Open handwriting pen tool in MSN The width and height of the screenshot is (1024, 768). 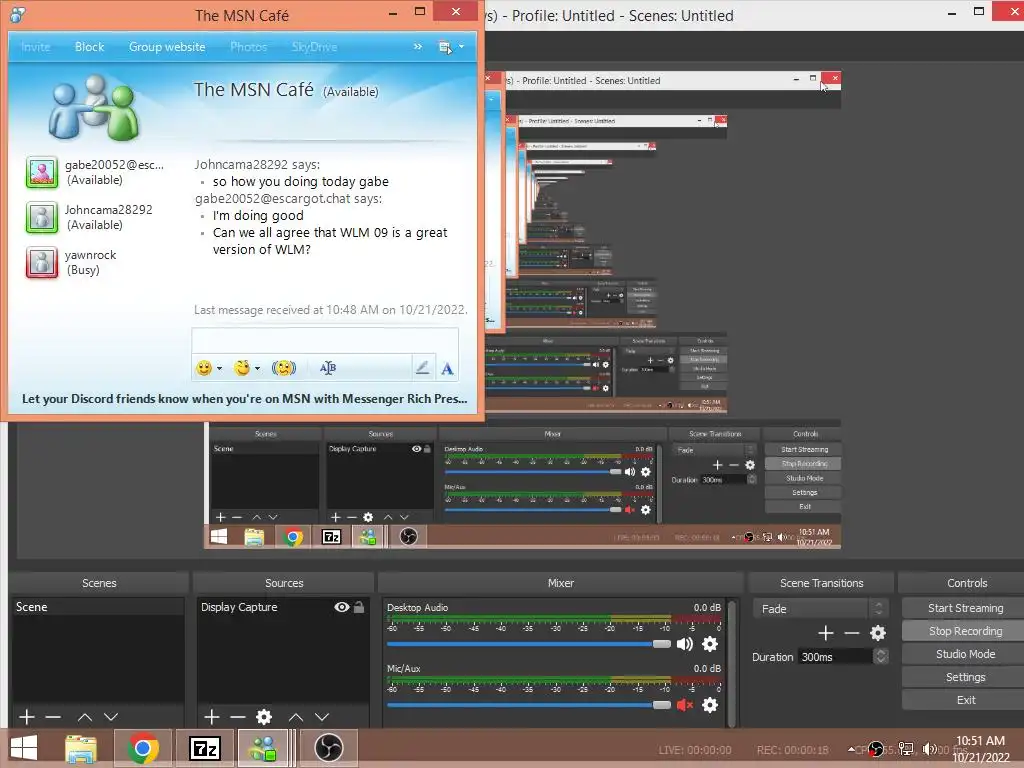pyautogui.click(x=423, y=368)
